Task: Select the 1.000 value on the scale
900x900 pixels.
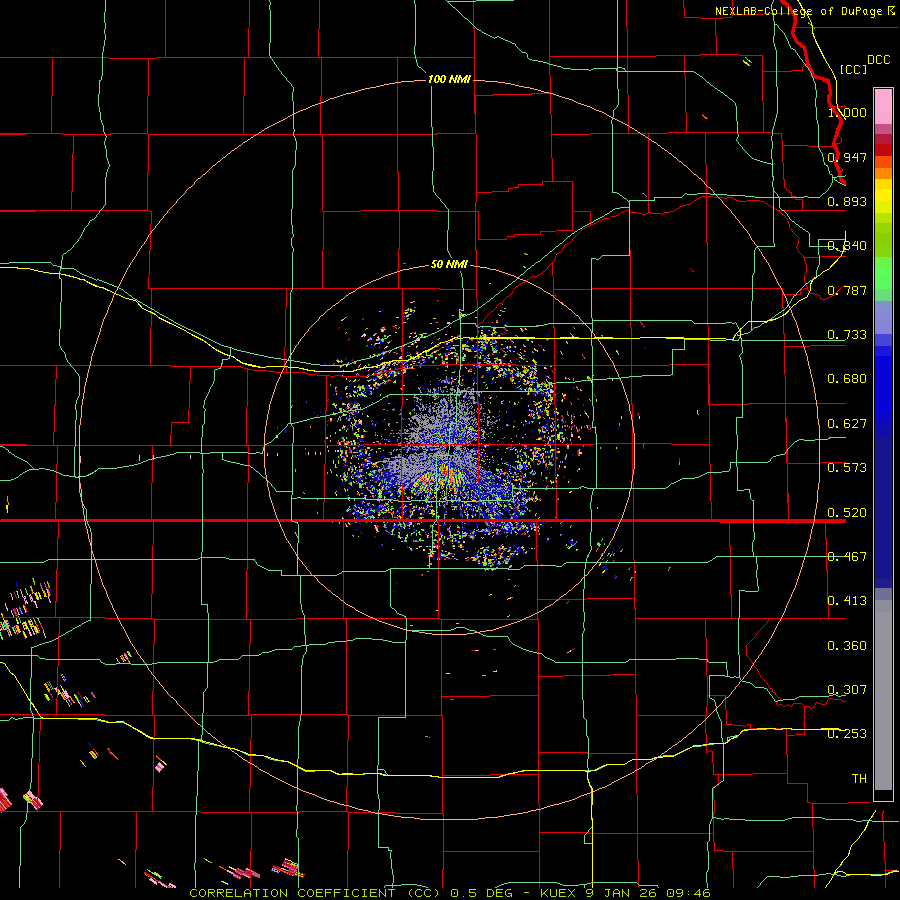Action: coord(847,112)
